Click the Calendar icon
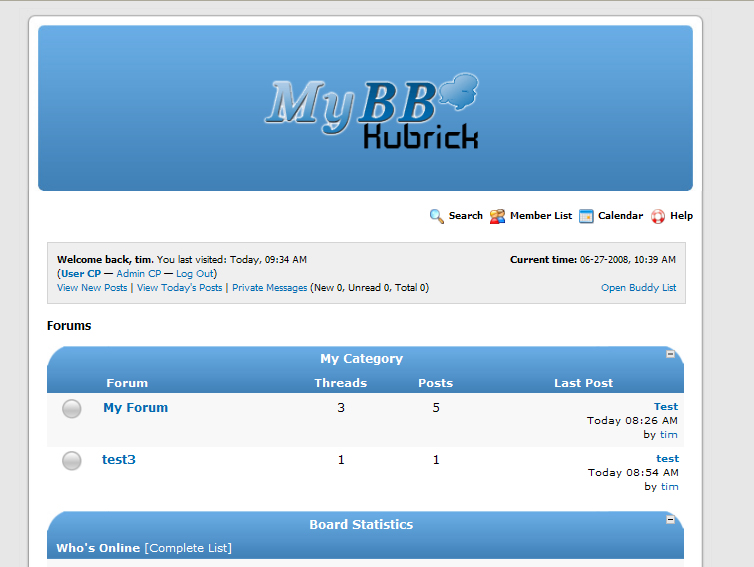The width and height of the screenshot is (754, 567). [x=586, y=216]
